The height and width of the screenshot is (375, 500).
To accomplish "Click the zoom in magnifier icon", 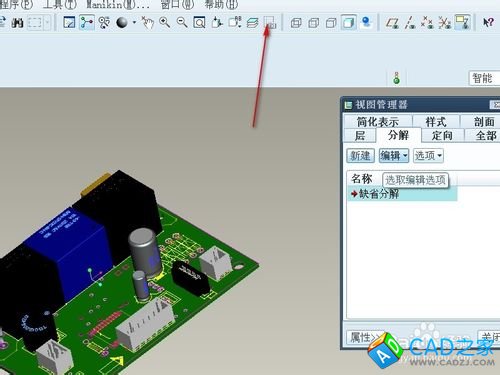I will tap(165, 22).
